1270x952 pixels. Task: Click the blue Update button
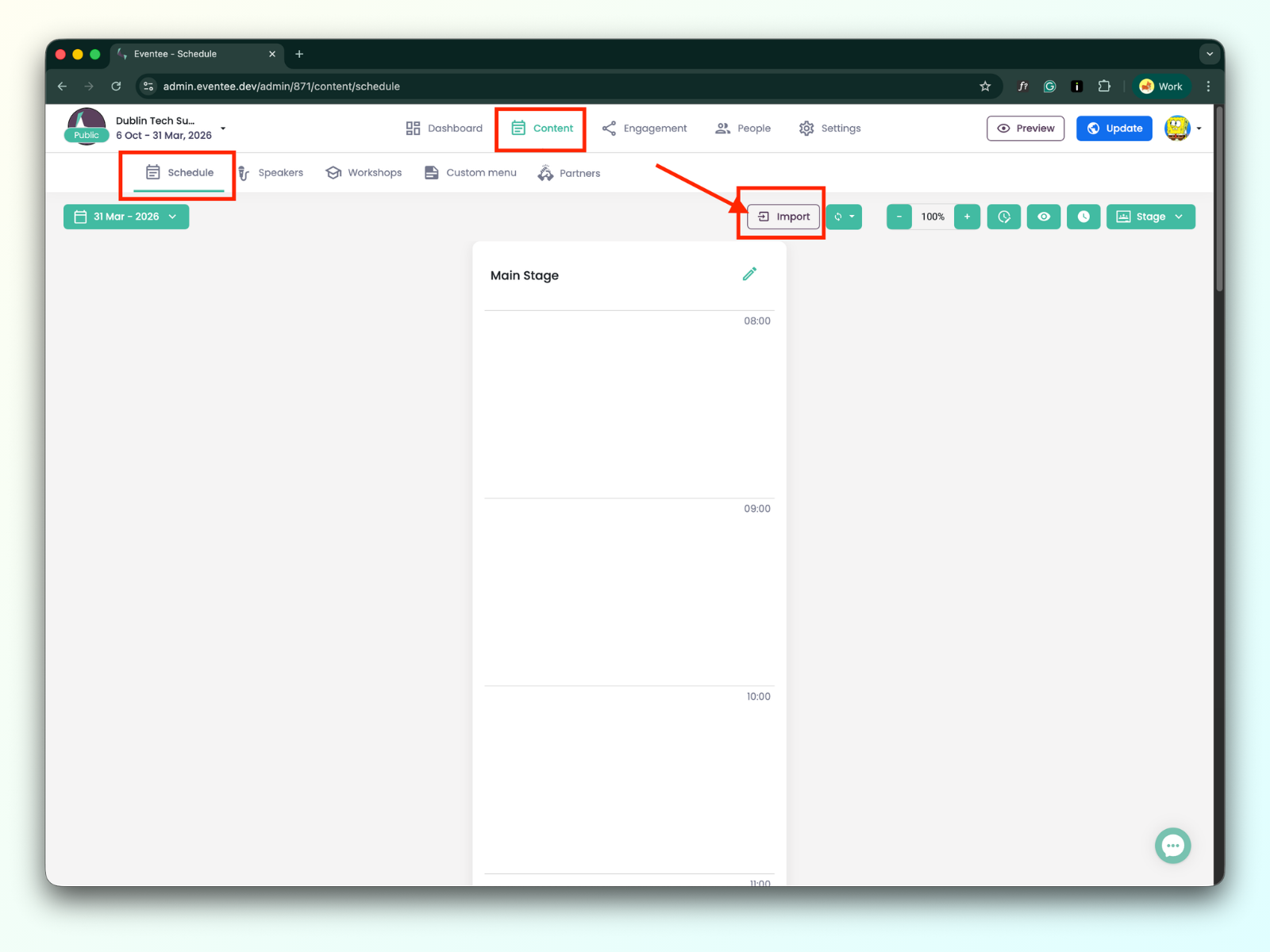pos(1114,129)
